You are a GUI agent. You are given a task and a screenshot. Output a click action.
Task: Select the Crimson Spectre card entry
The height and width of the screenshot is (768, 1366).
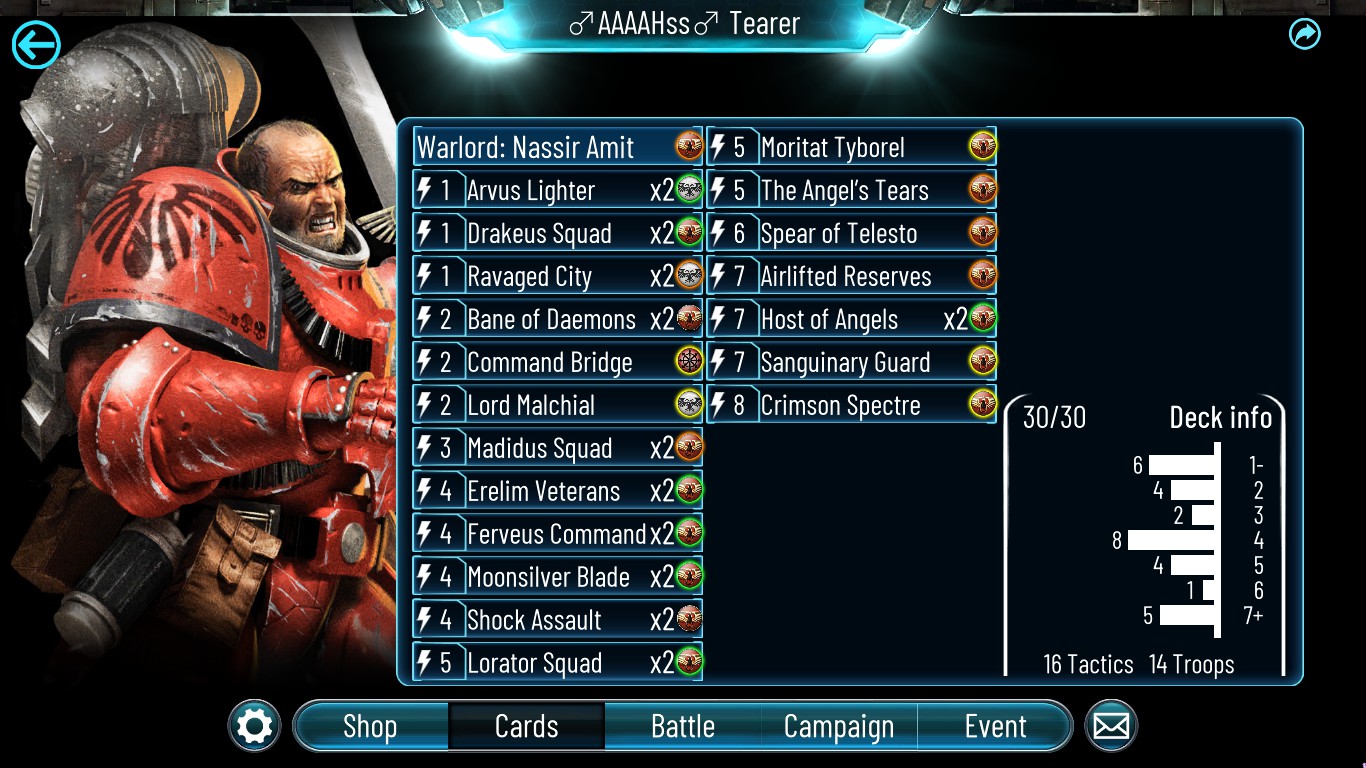point(852,405)
